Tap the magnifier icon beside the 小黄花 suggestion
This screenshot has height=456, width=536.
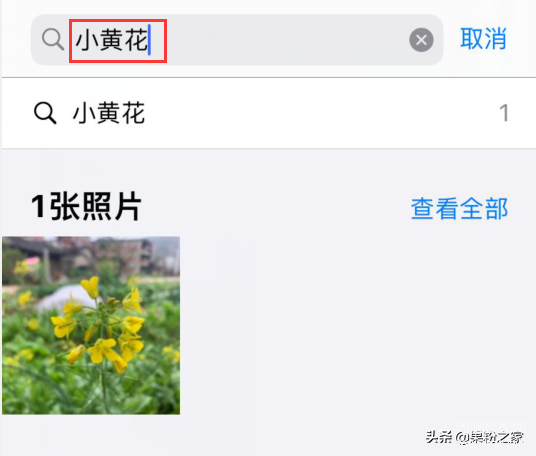click(x=45, y=113)
